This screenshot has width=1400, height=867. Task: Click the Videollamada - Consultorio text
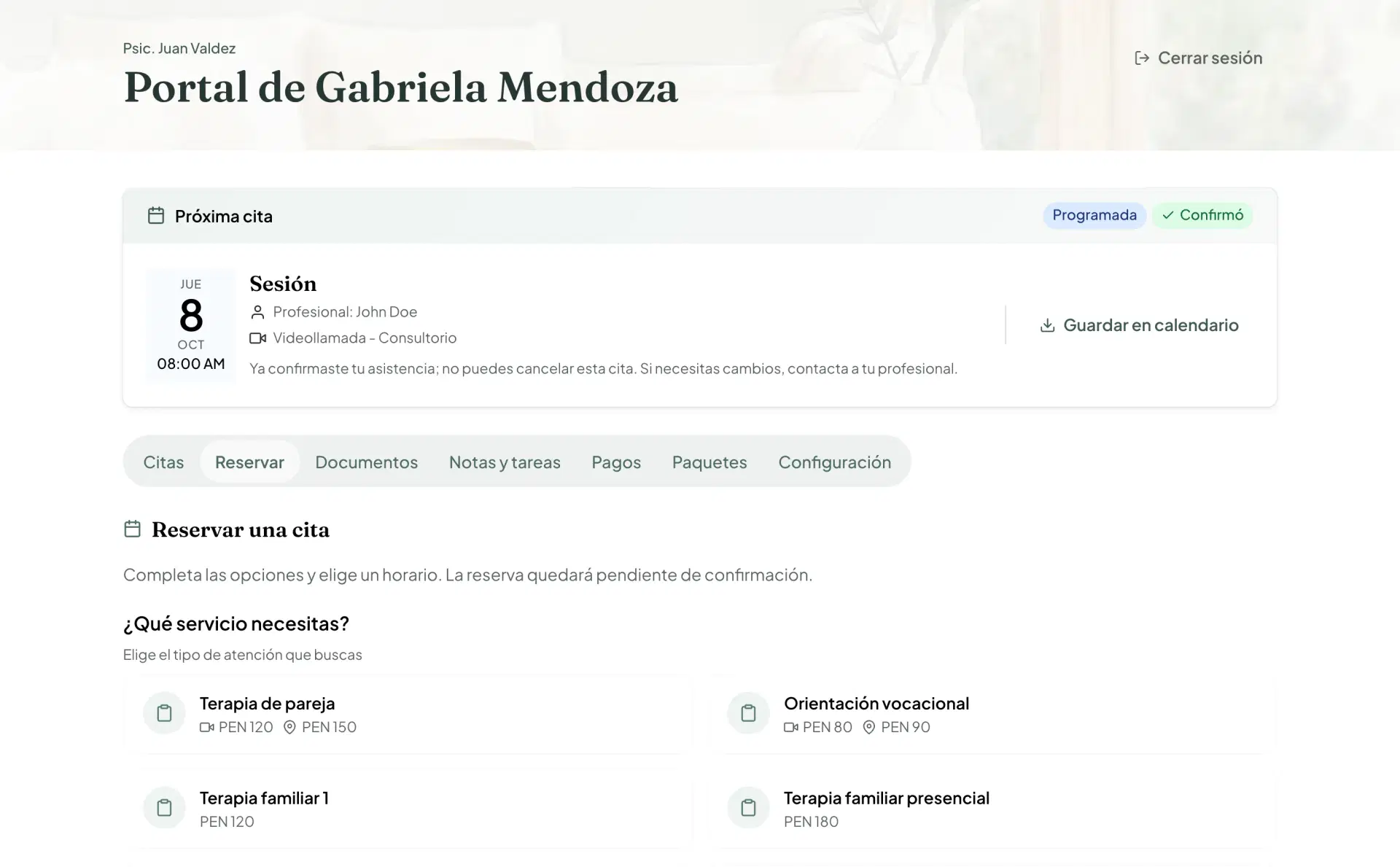365,338
